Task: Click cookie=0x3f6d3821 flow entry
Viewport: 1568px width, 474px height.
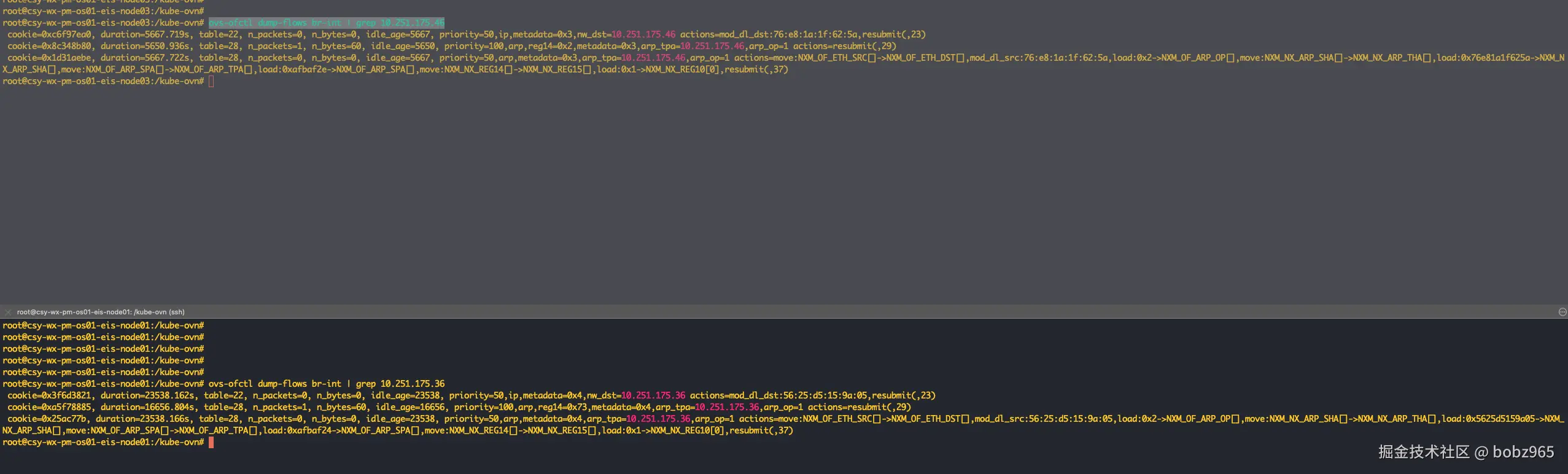Action: 49,395
